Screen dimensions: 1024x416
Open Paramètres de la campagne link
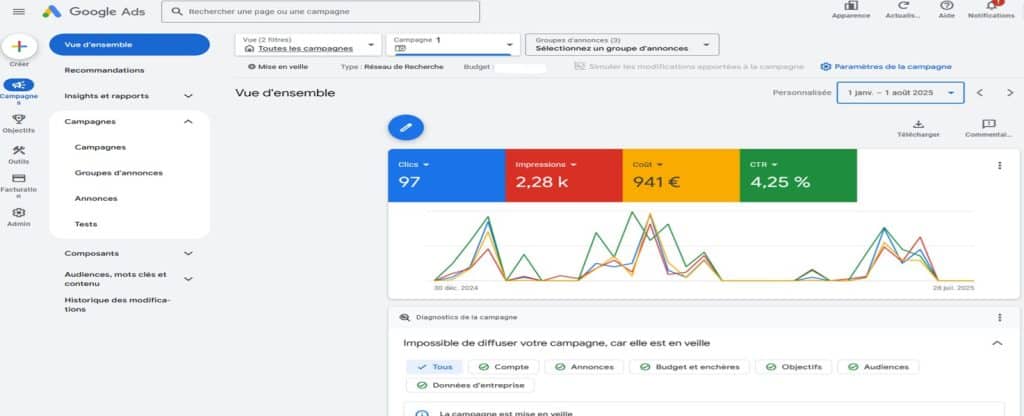tap(885, 67)
